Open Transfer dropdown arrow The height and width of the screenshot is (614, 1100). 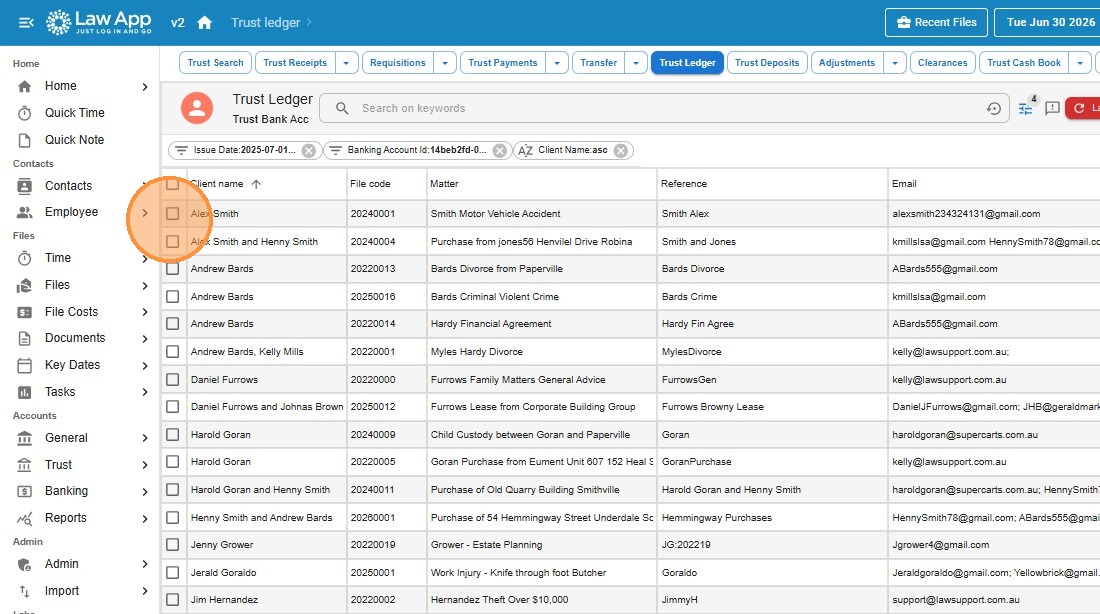tap(636, 63)
